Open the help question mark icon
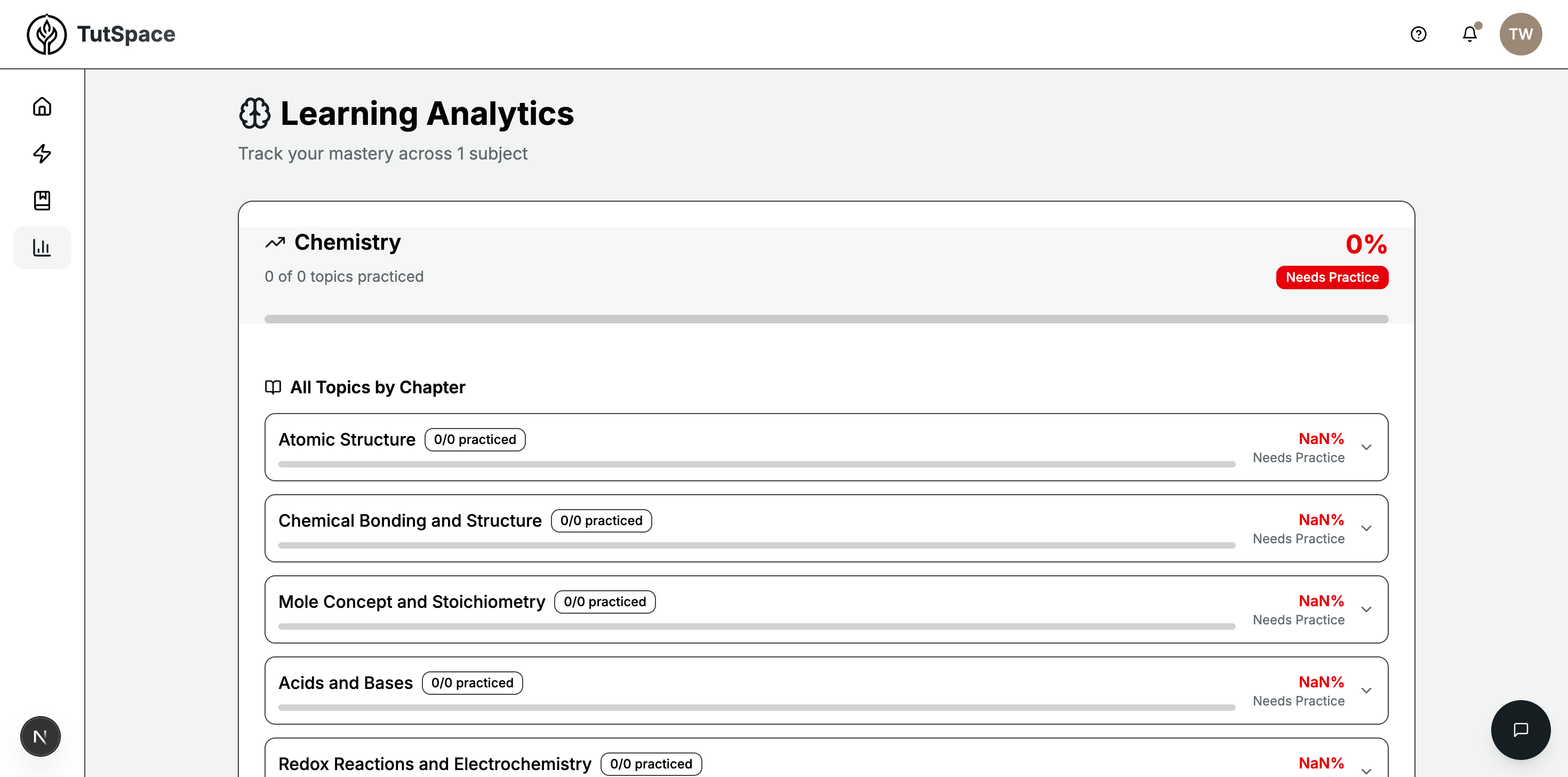Screen dimensions: 1568x777 click(1418, 34)
